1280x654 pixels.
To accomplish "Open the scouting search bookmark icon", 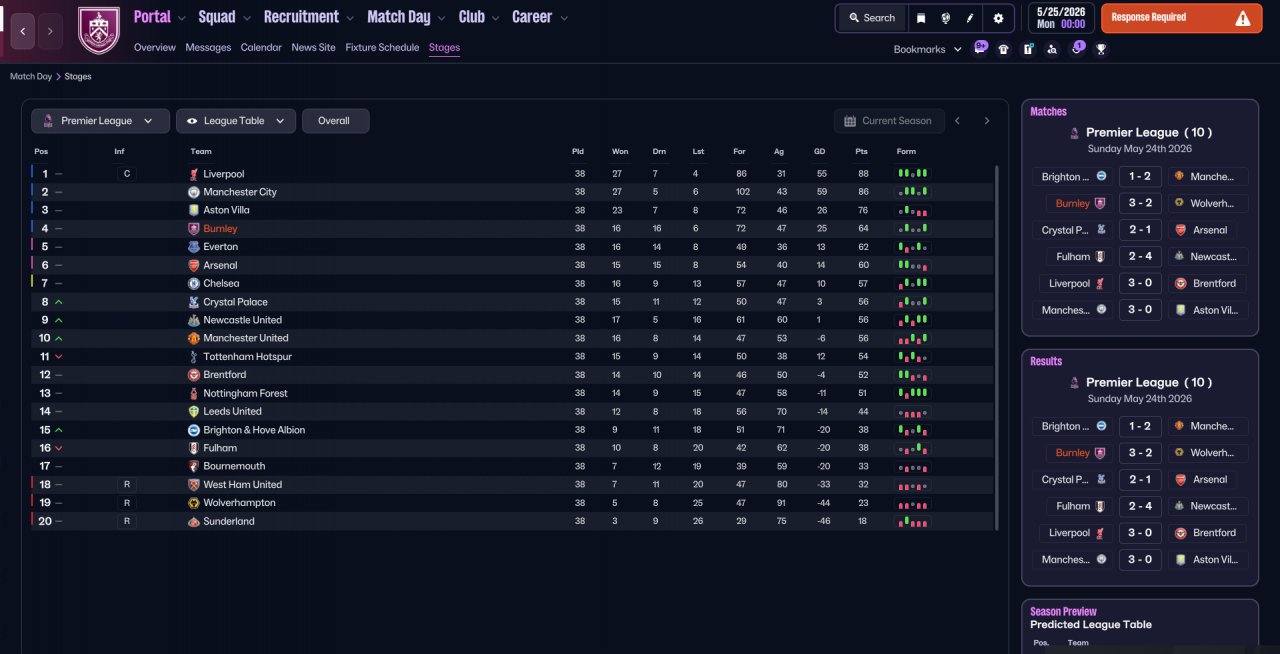I will 1052,49.
